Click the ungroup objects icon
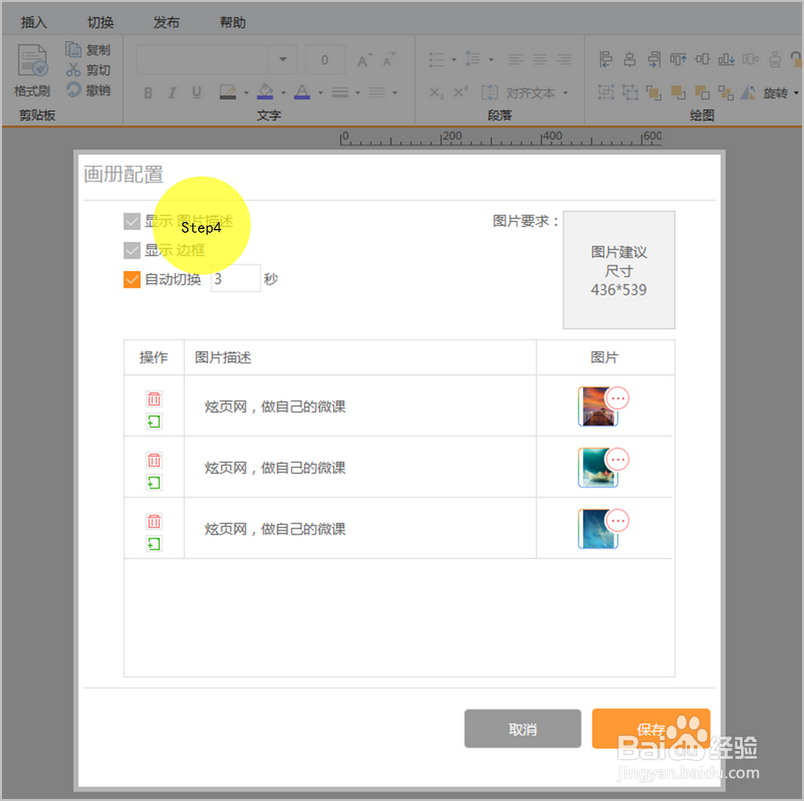The image size is (804, 801). point(630,92)
